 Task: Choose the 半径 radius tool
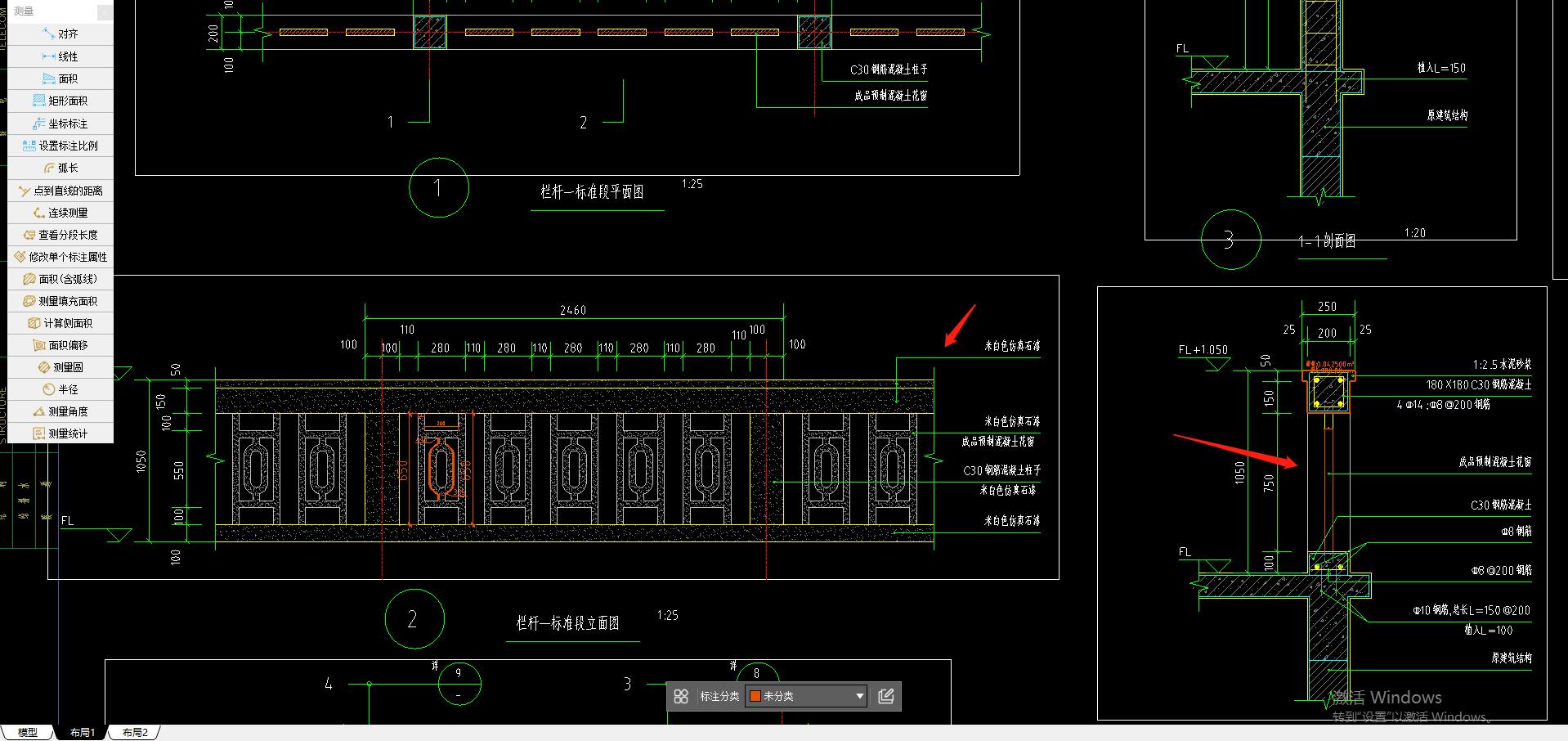[x=60, y=389]
